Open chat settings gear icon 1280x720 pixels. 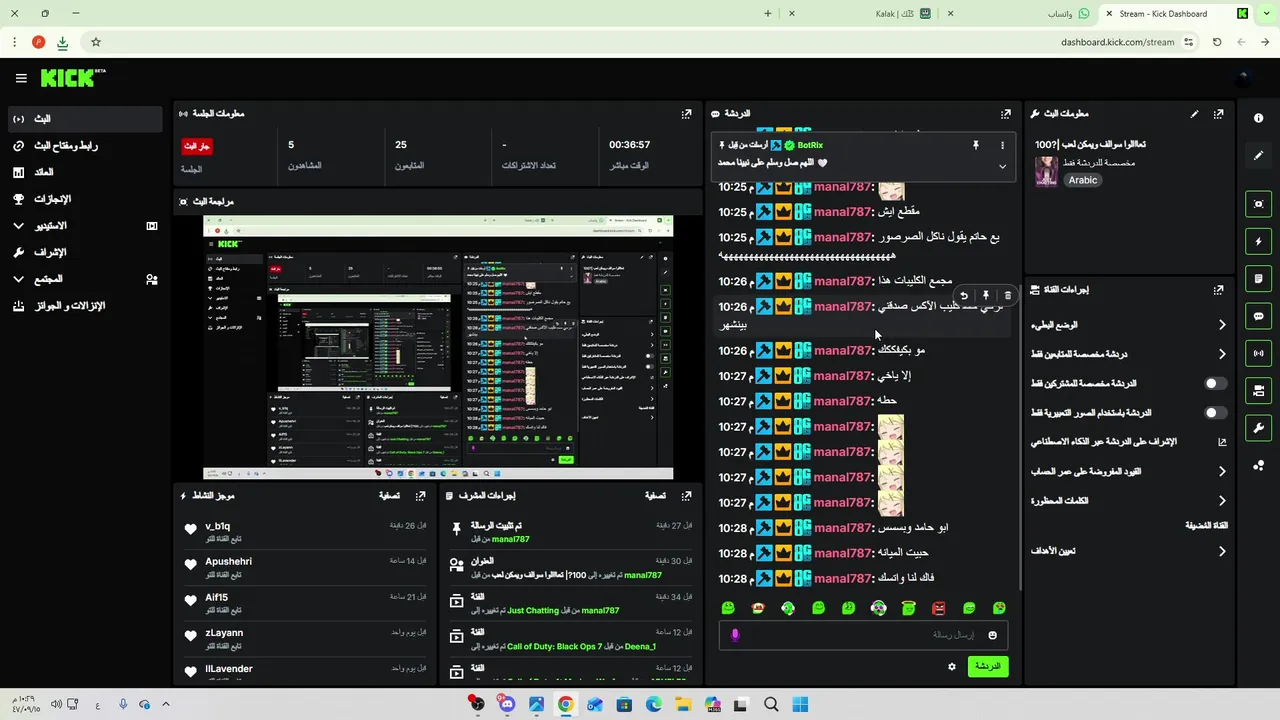952,667
